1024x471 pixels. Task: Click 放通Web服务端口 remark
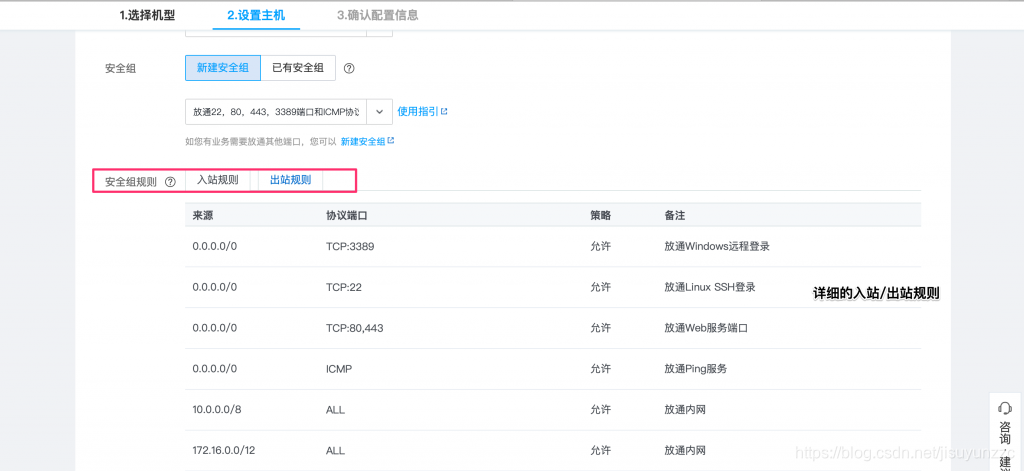706,328
